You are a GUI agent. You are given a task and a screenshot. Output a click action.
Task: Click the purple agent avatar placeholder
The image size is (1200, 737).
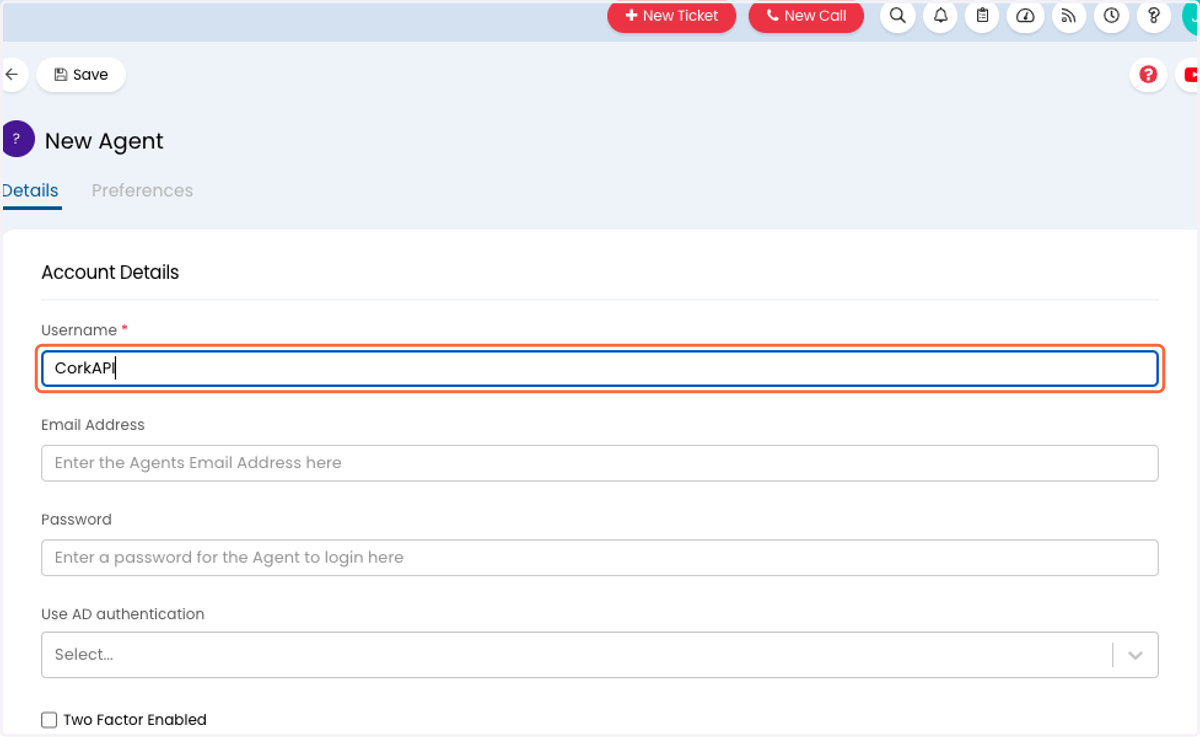click(x=17, y=139)
